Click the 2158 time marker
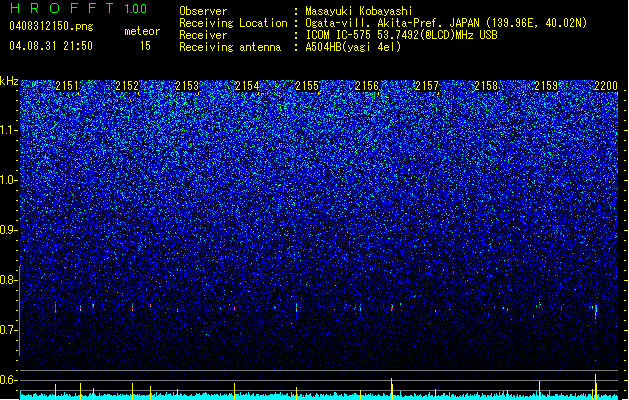629x400 pixels. (486, 86)
